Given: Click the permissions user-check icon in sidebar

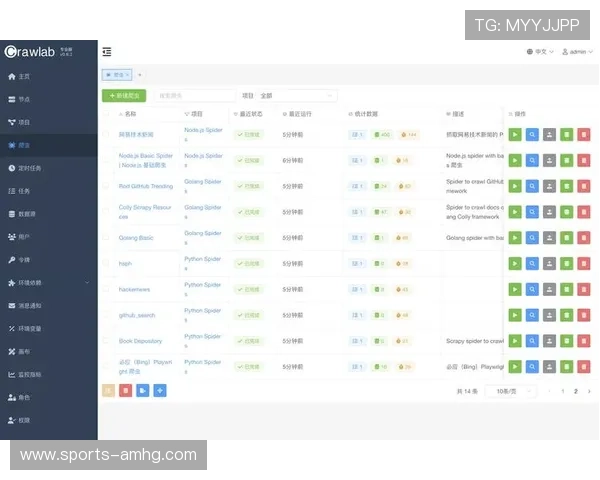Looking at the screenshot, I should point(12,420).
